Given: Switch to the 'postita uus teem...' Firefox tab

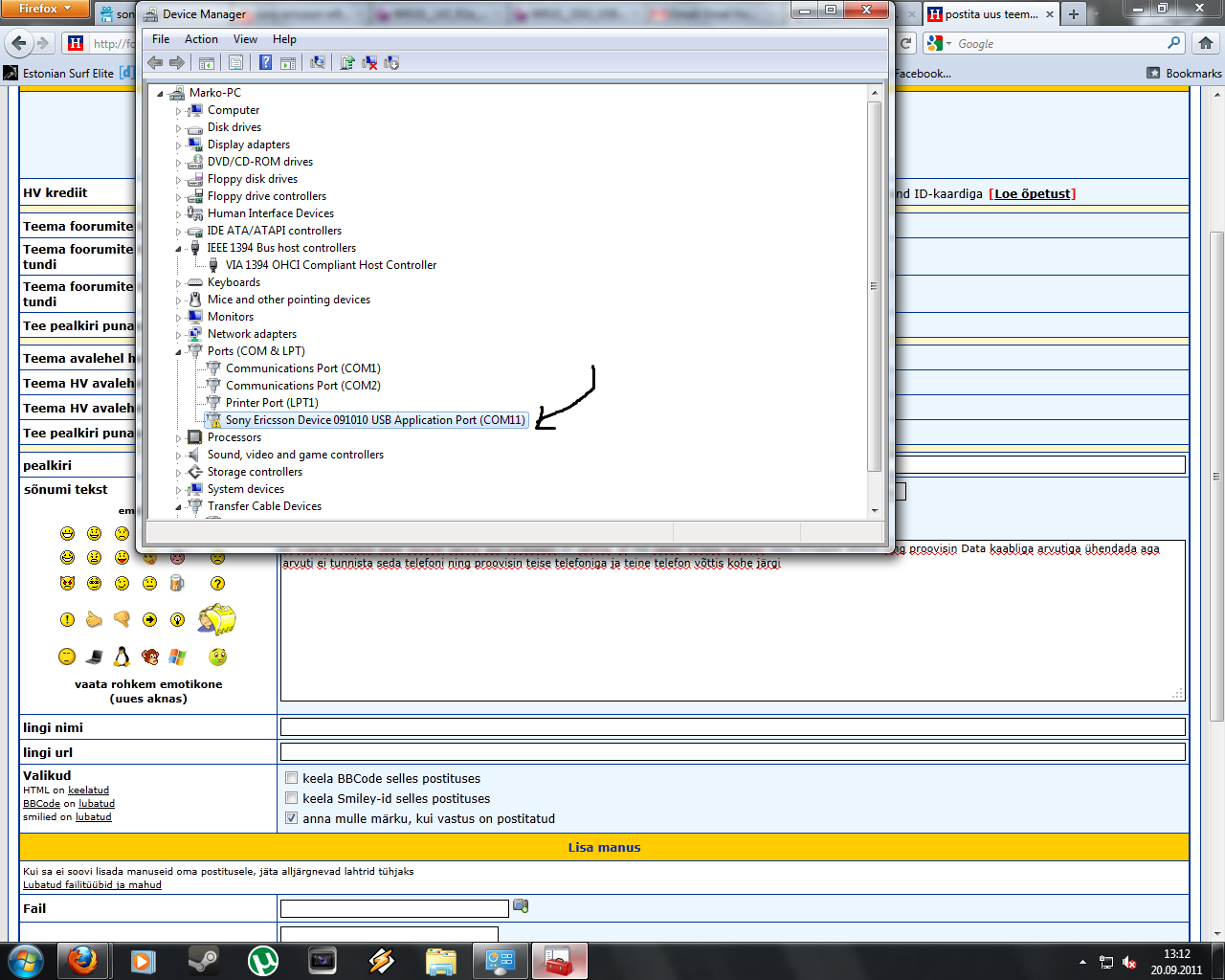Looking at the screenshot, I should click(991, 14).
